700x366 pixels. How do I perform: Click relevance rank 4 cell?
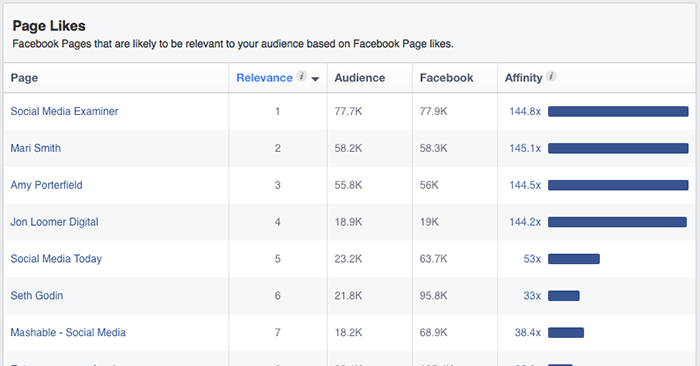pos(278,222)
